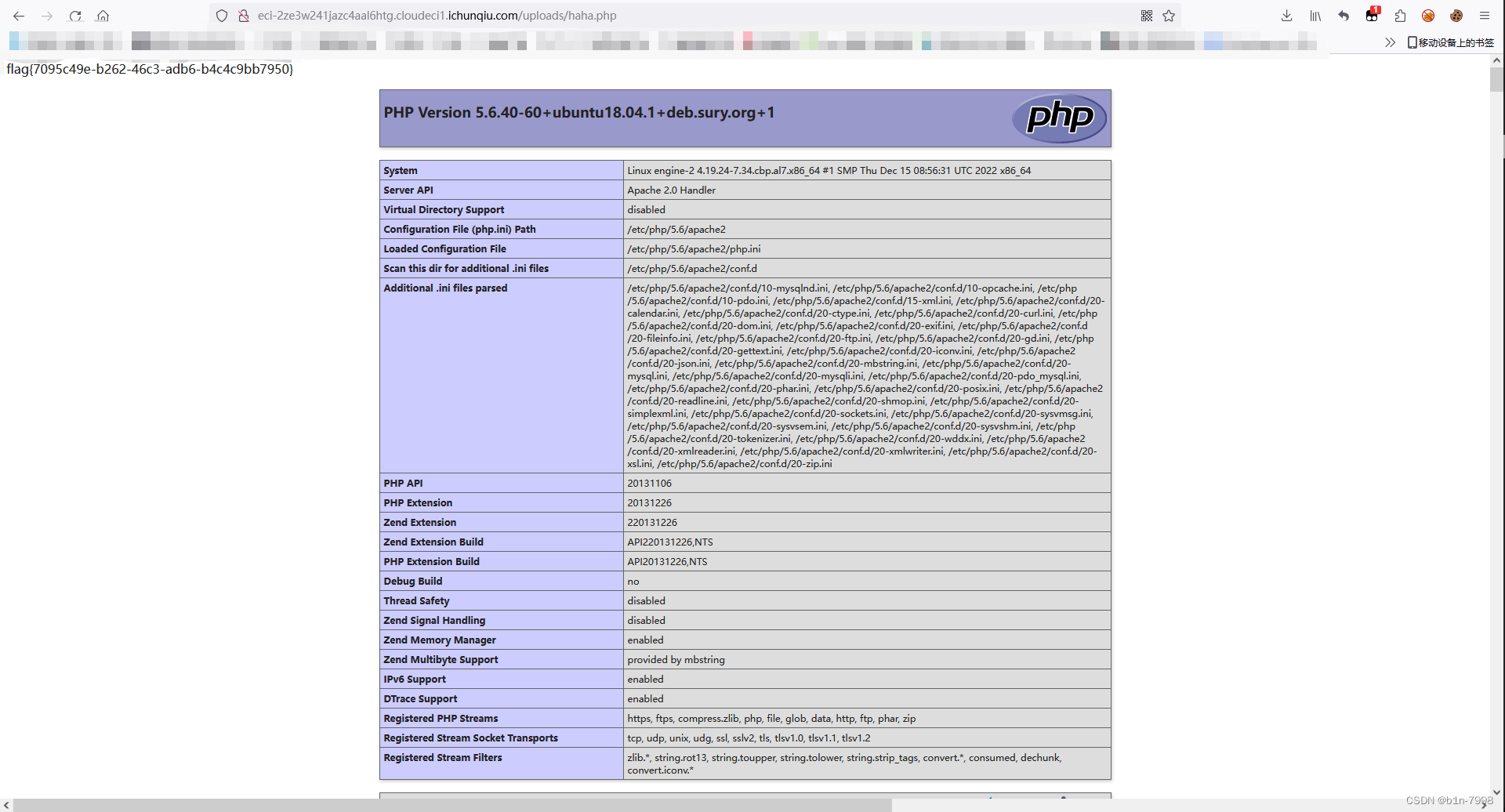Click the PHP API value 20131106

pos(649,484)
